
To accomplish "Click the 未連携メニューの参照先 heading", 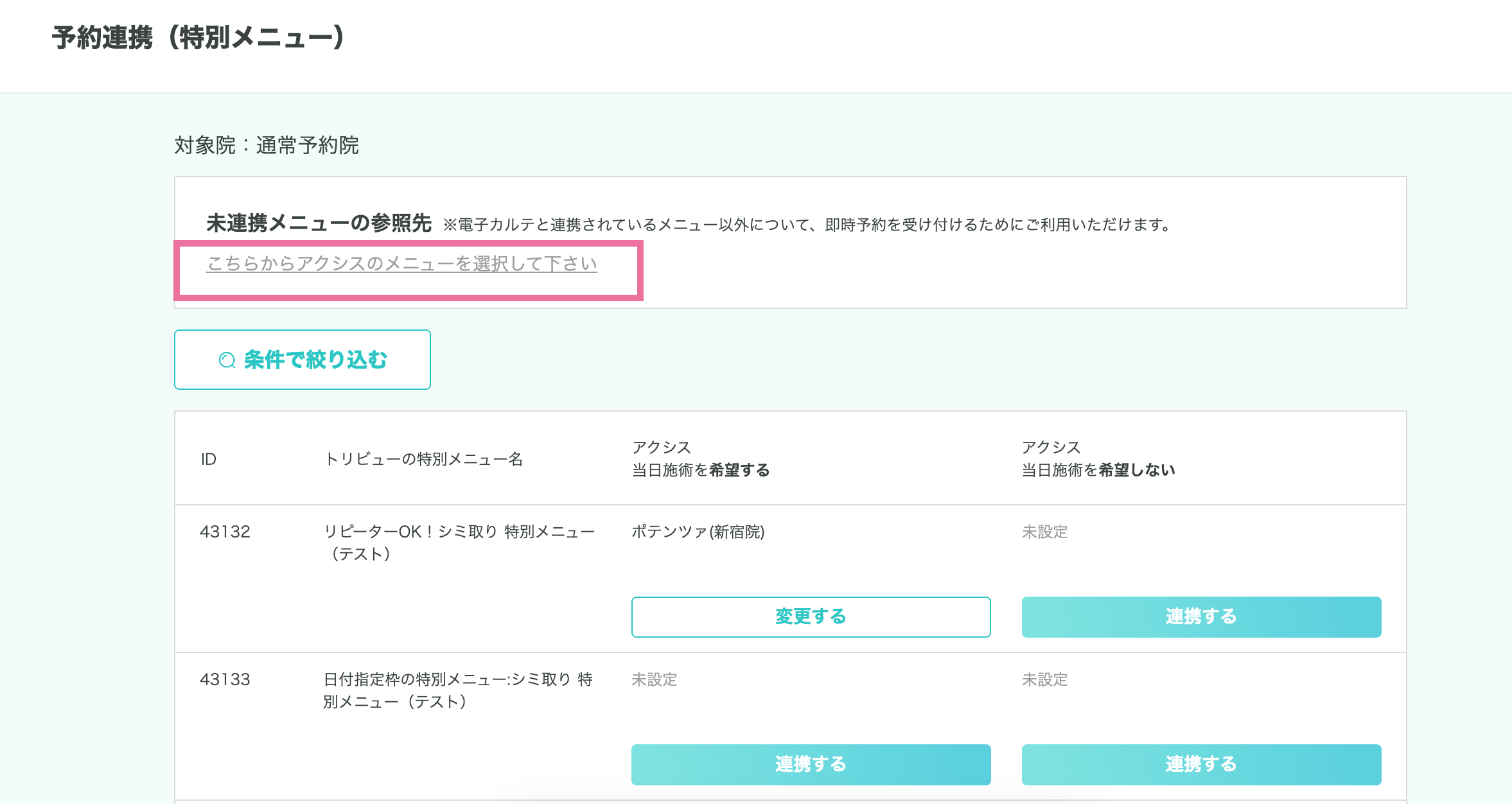I will tap(319, 223).
